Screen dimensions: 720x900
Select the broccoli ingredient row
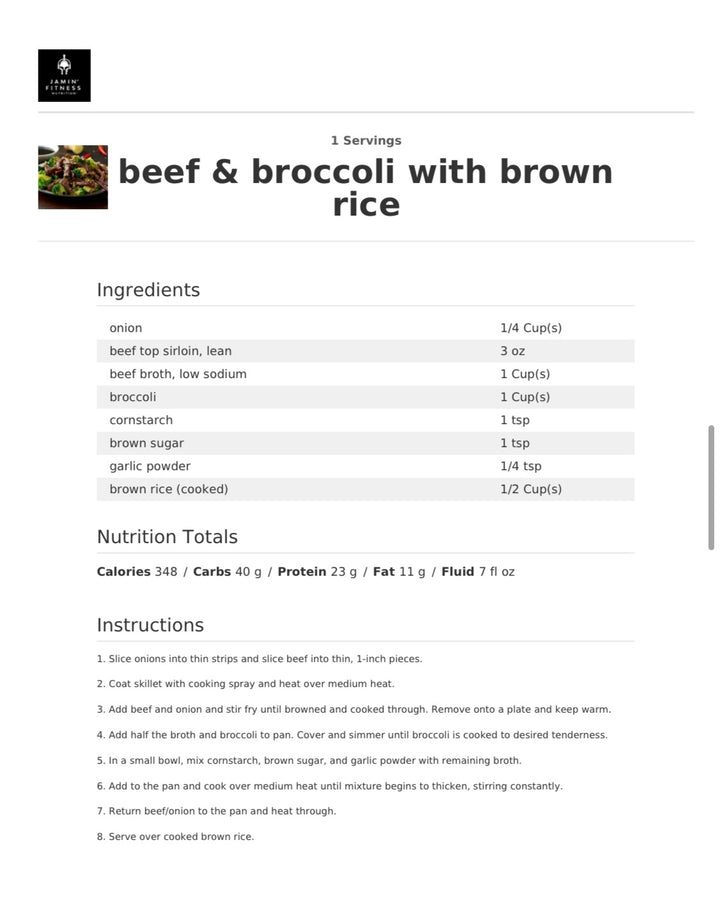pyautogui.click(x=365, y=397)
